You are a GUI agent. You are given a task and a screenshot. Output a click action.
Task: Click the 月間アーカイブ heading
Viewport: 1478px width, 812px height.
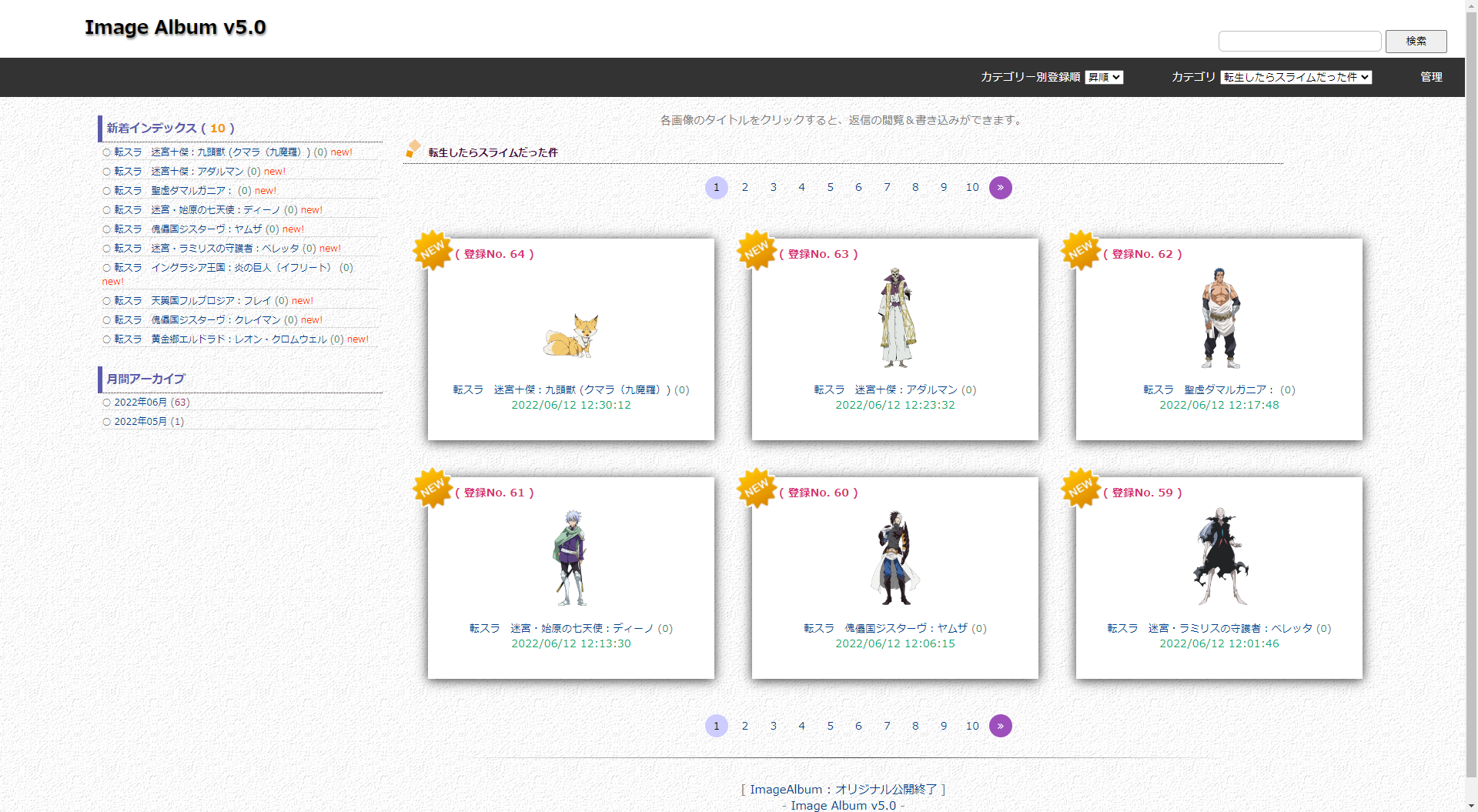(146, 379)
